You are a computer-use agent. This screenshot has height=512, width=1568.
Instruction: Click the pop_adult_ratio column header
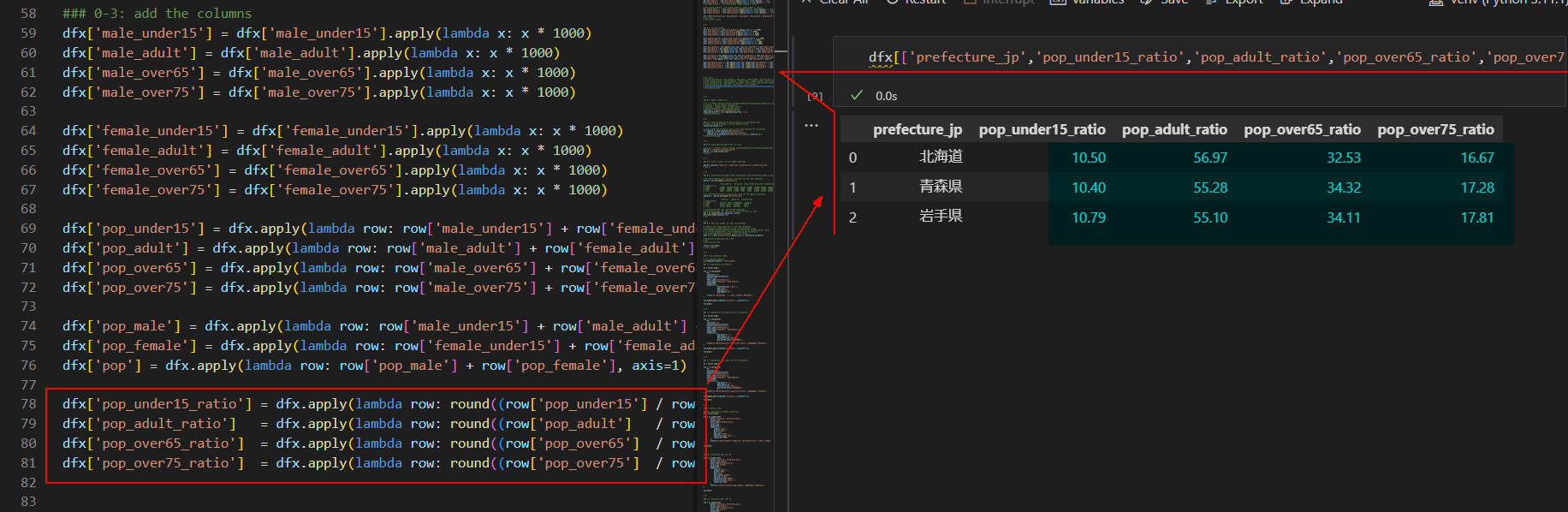[1174, 129]
